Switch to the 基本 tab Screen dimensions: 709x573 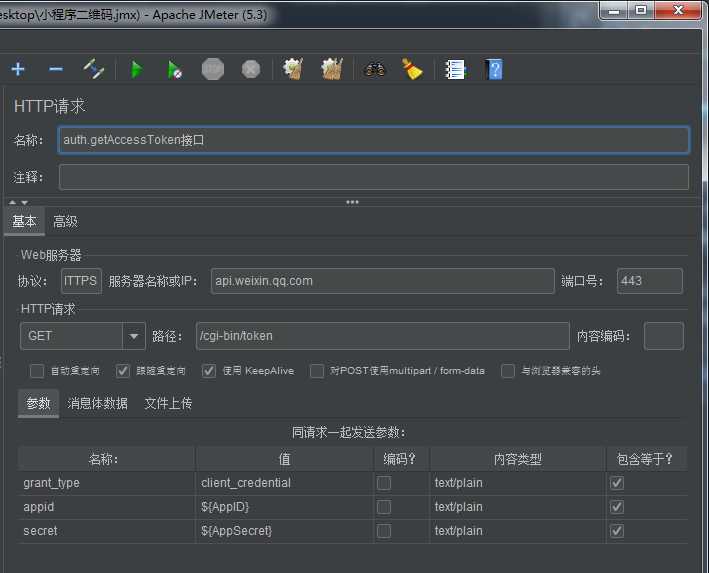click(x=24, y=222)
